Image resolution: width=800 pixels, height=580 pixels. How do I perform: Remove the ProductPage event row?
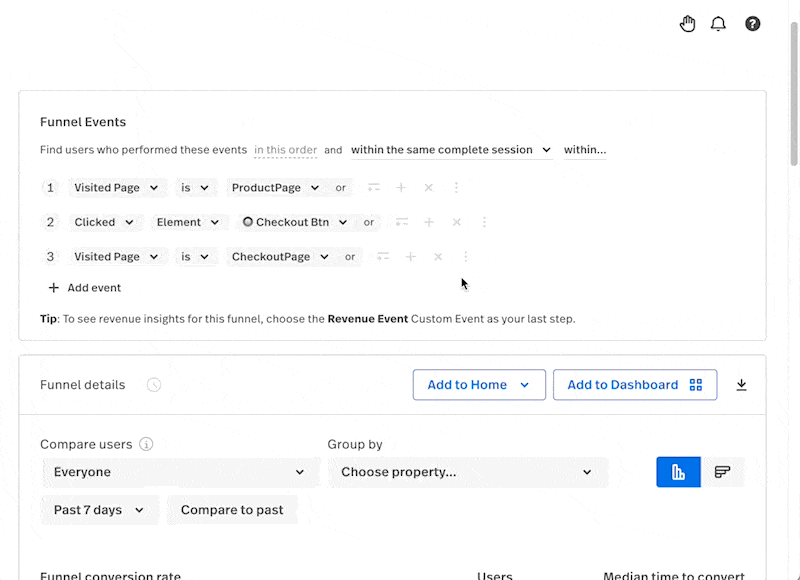[429, 188]
